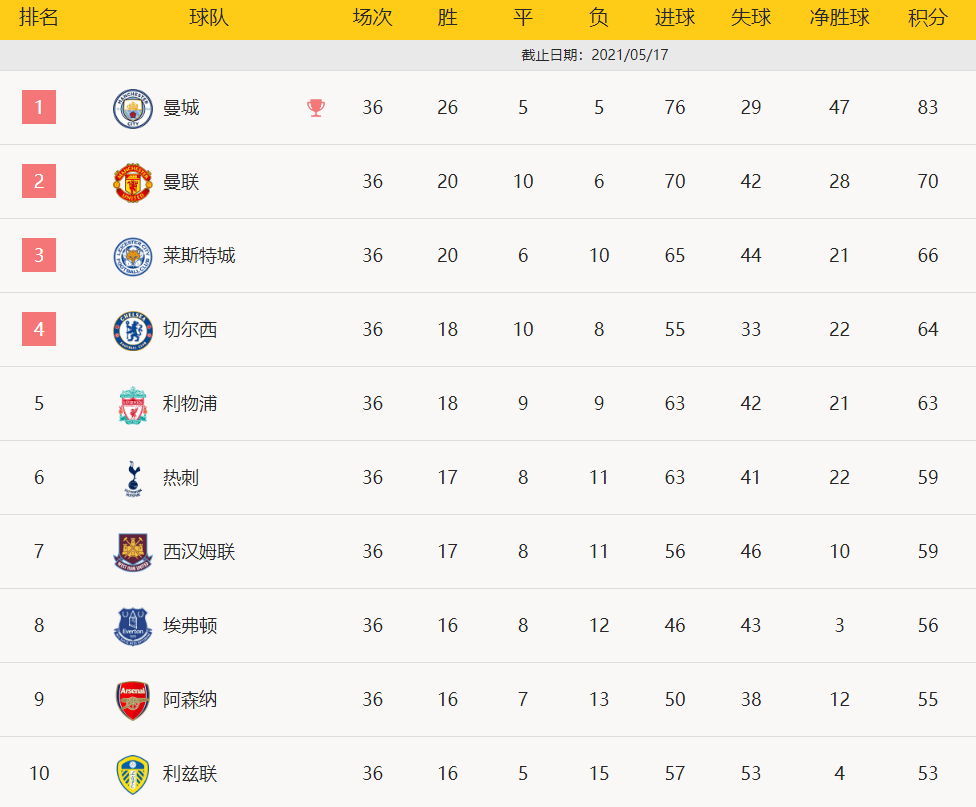Click the 利物浦 team name
This screenshot has height=807, width=976.
click(190, 404)
